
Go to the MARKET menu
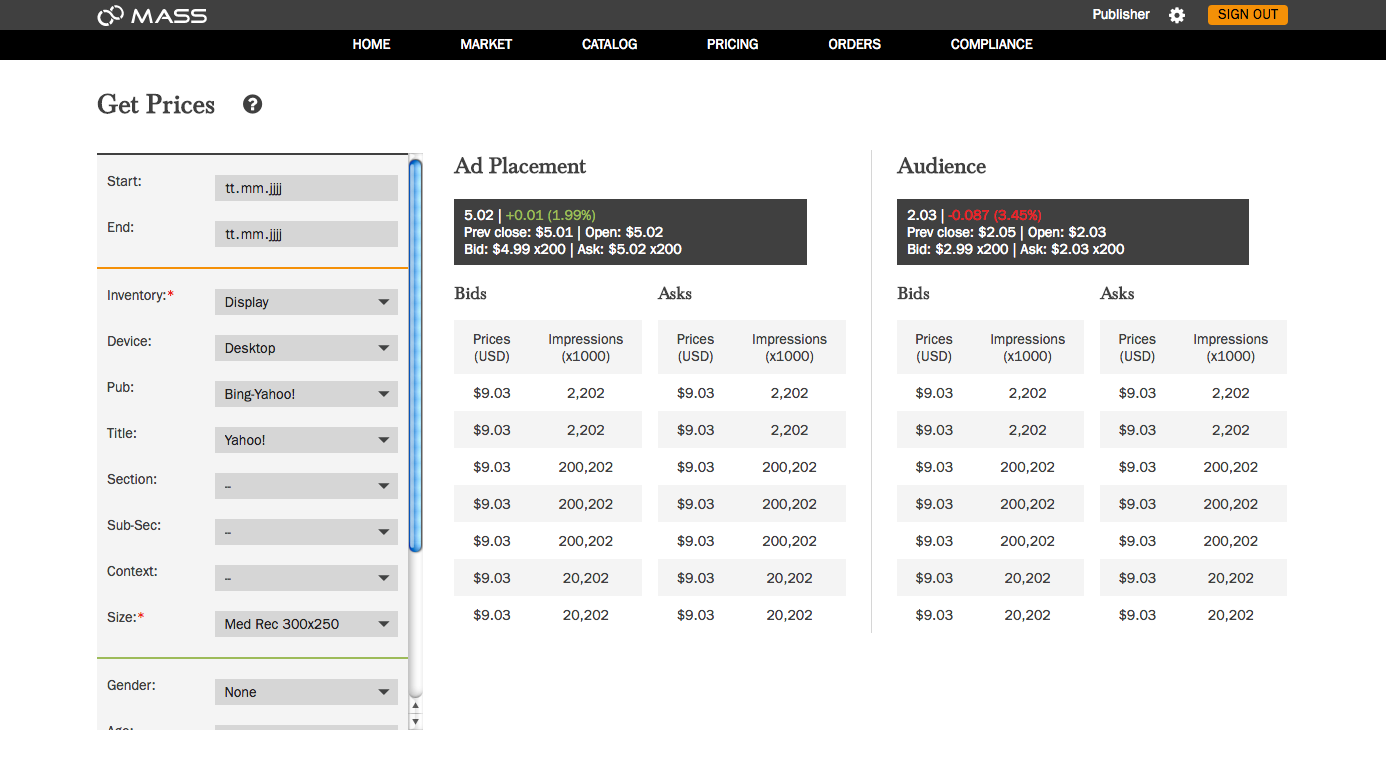(486, 44)
